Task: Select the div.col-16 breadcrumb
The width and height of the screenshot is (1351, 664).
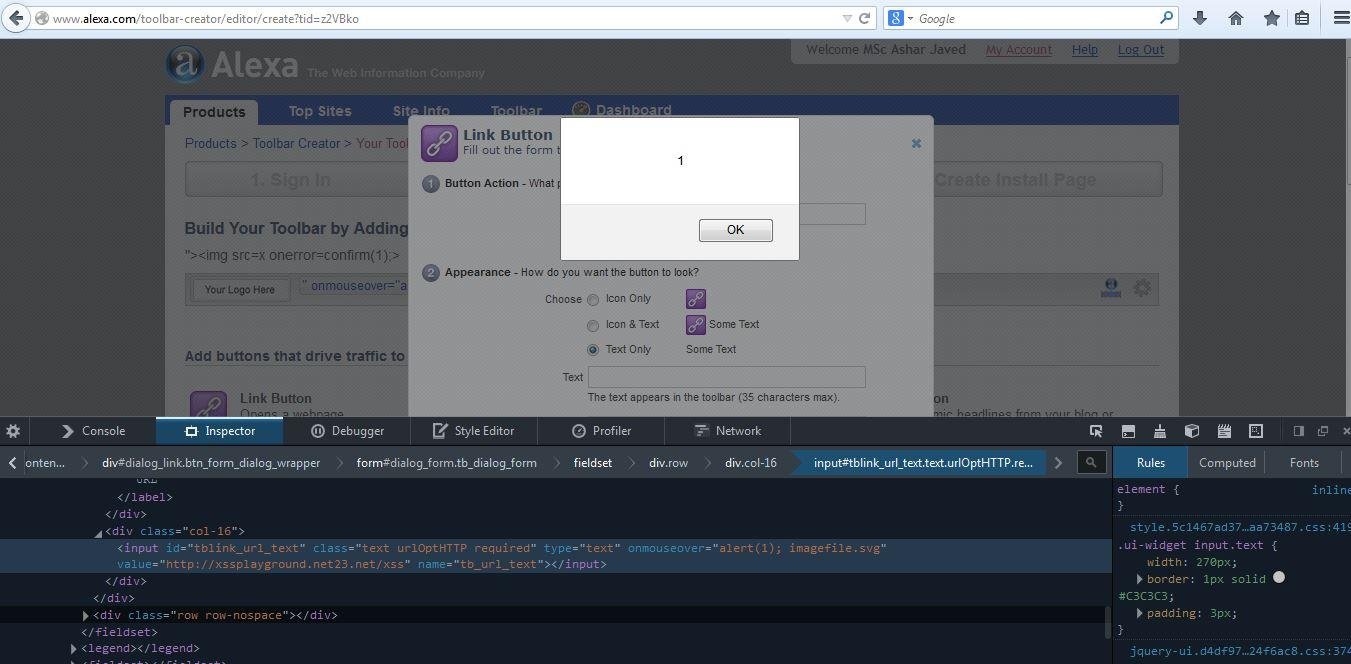Action: [750, 462]
